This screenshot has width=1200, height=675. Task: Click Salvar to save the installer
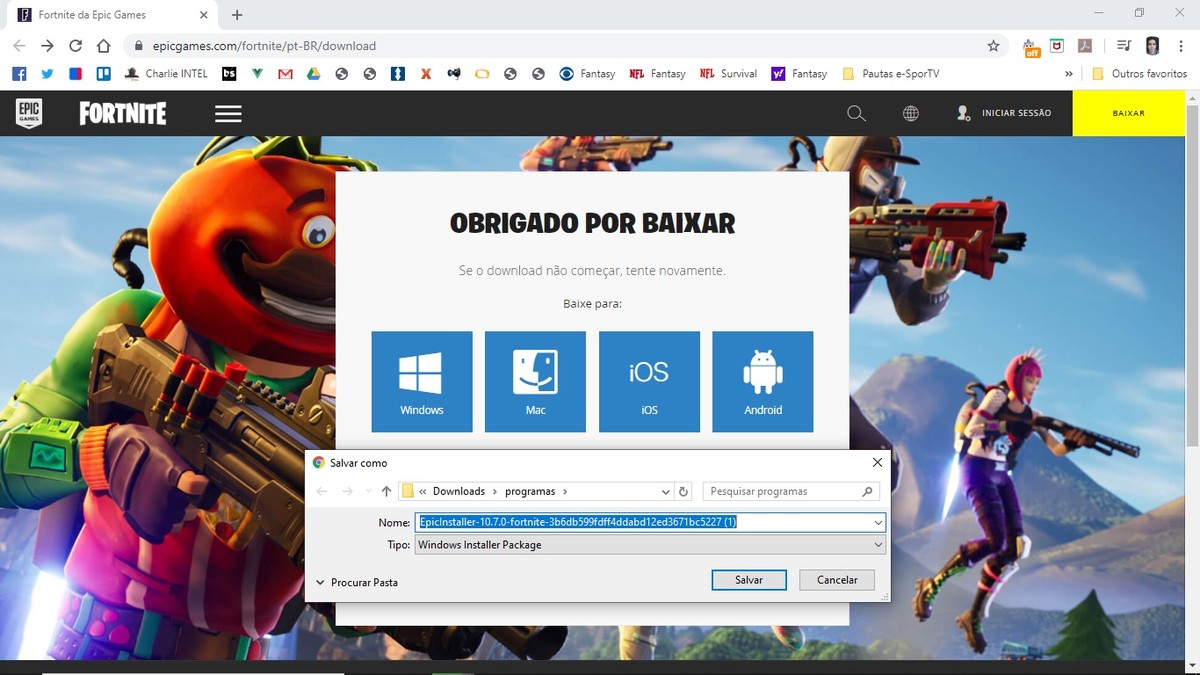point(749,580)
